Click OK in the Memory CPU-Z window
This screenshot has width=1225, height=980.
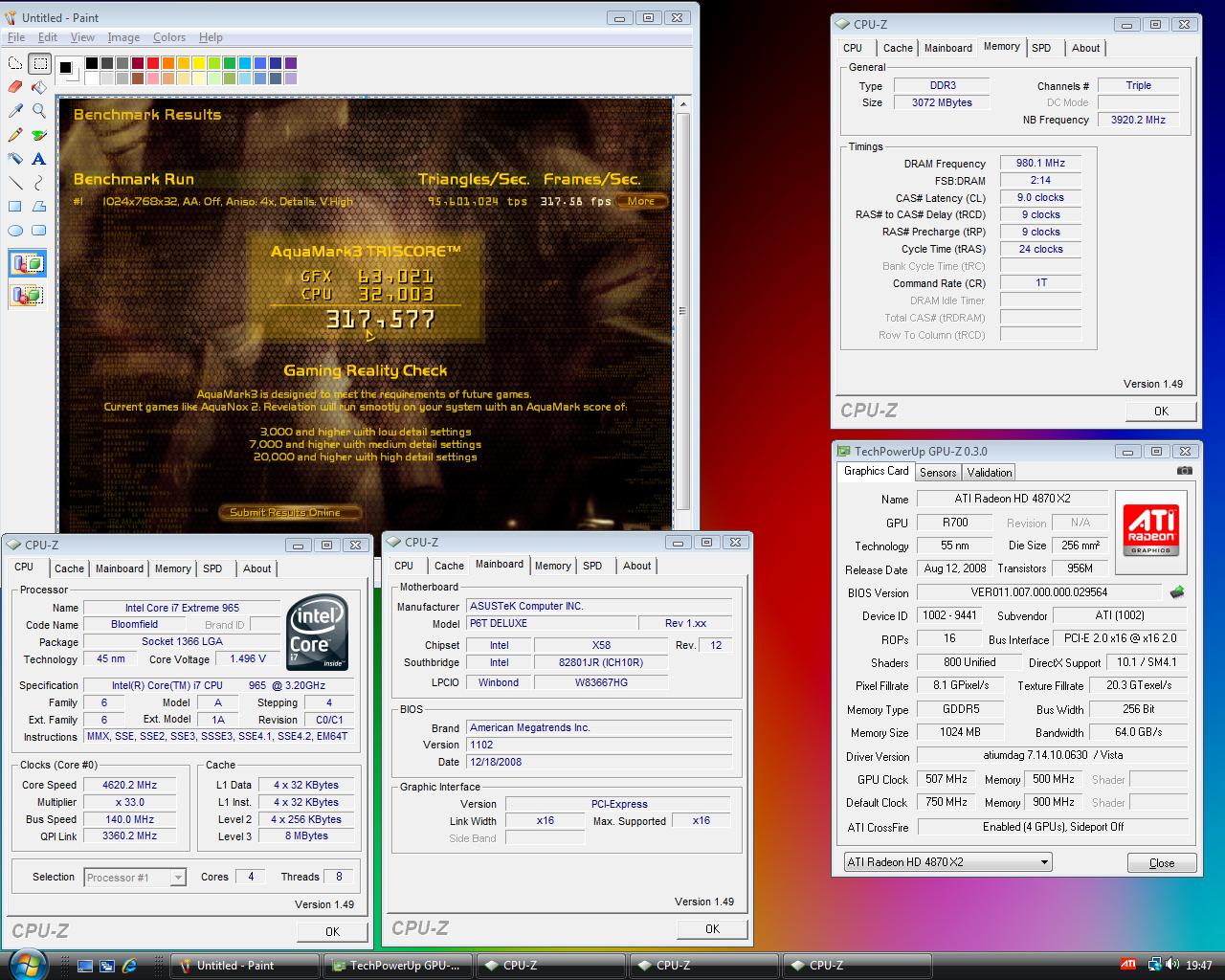1161,412
